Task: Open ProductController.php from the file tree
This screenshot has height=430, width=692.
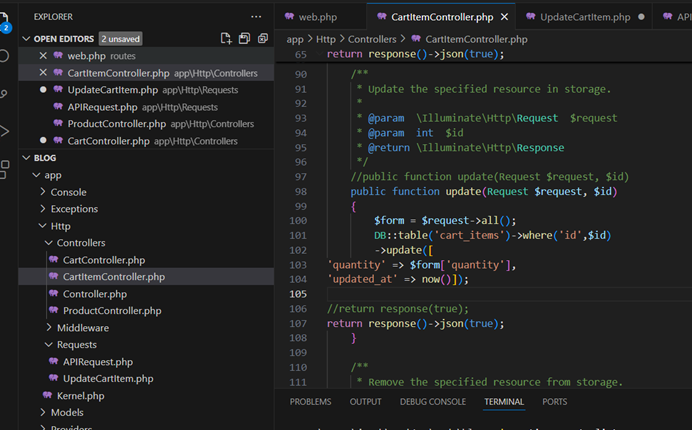Action: pos(111,311)
